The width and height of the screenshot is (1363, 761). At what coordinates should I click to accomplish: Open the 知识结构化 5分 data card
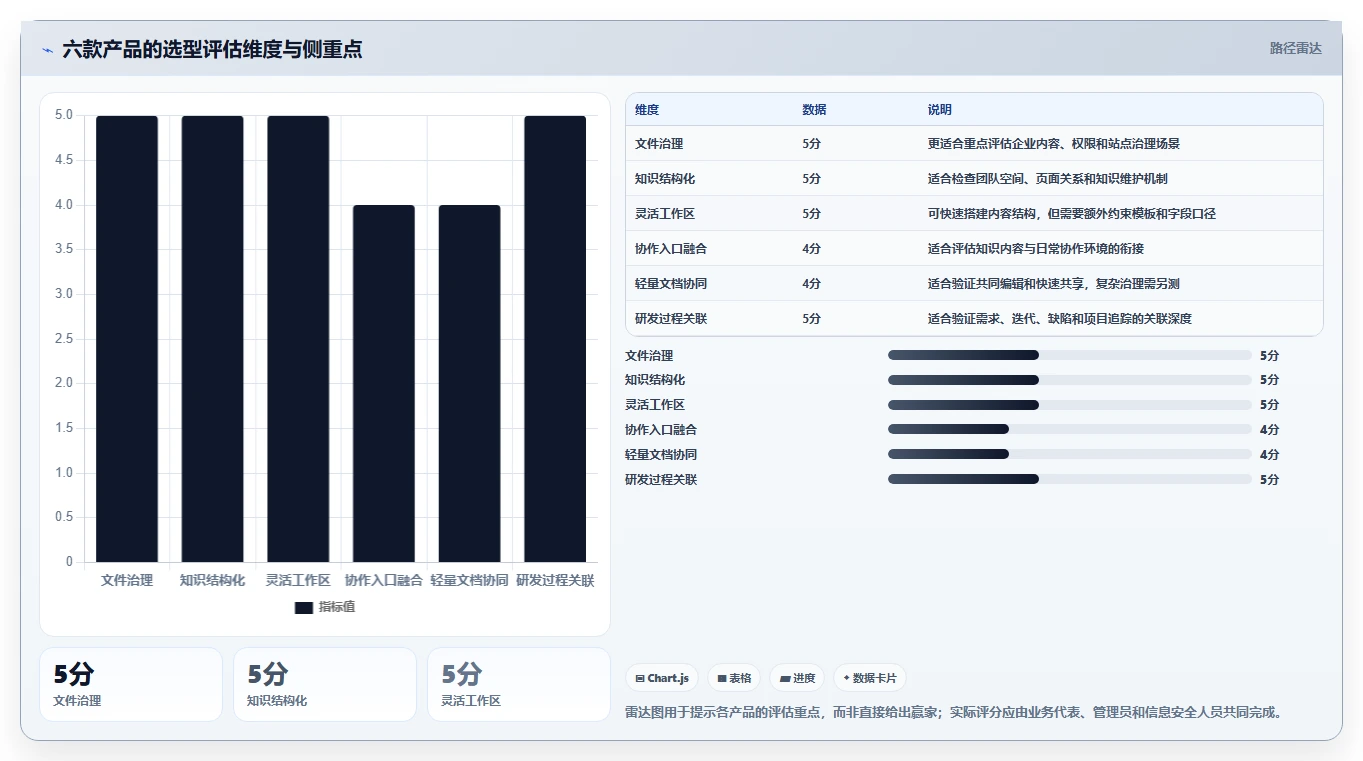325,684
